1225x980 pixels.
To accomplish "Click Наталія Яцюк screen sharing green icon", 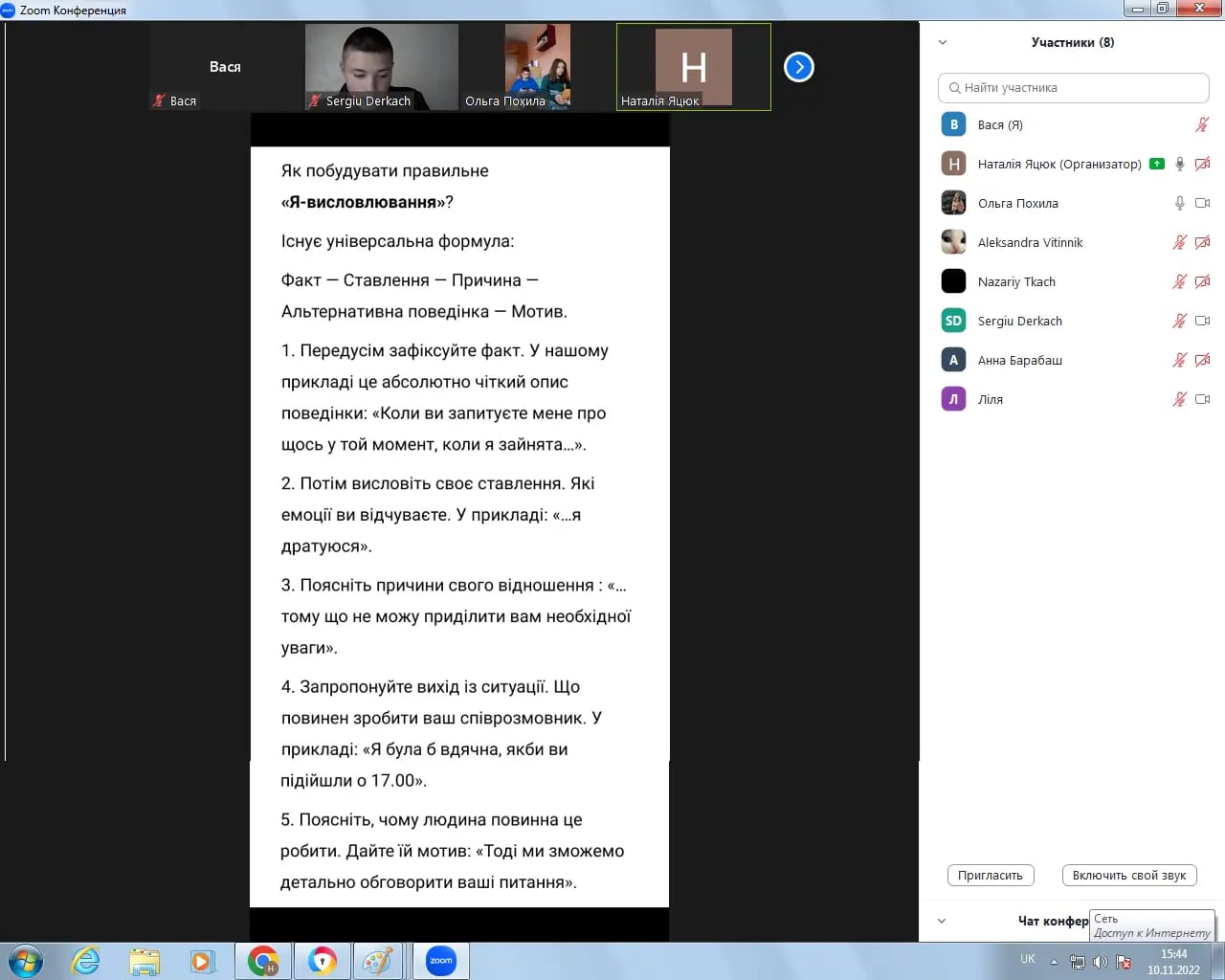I will [1157, 164].
